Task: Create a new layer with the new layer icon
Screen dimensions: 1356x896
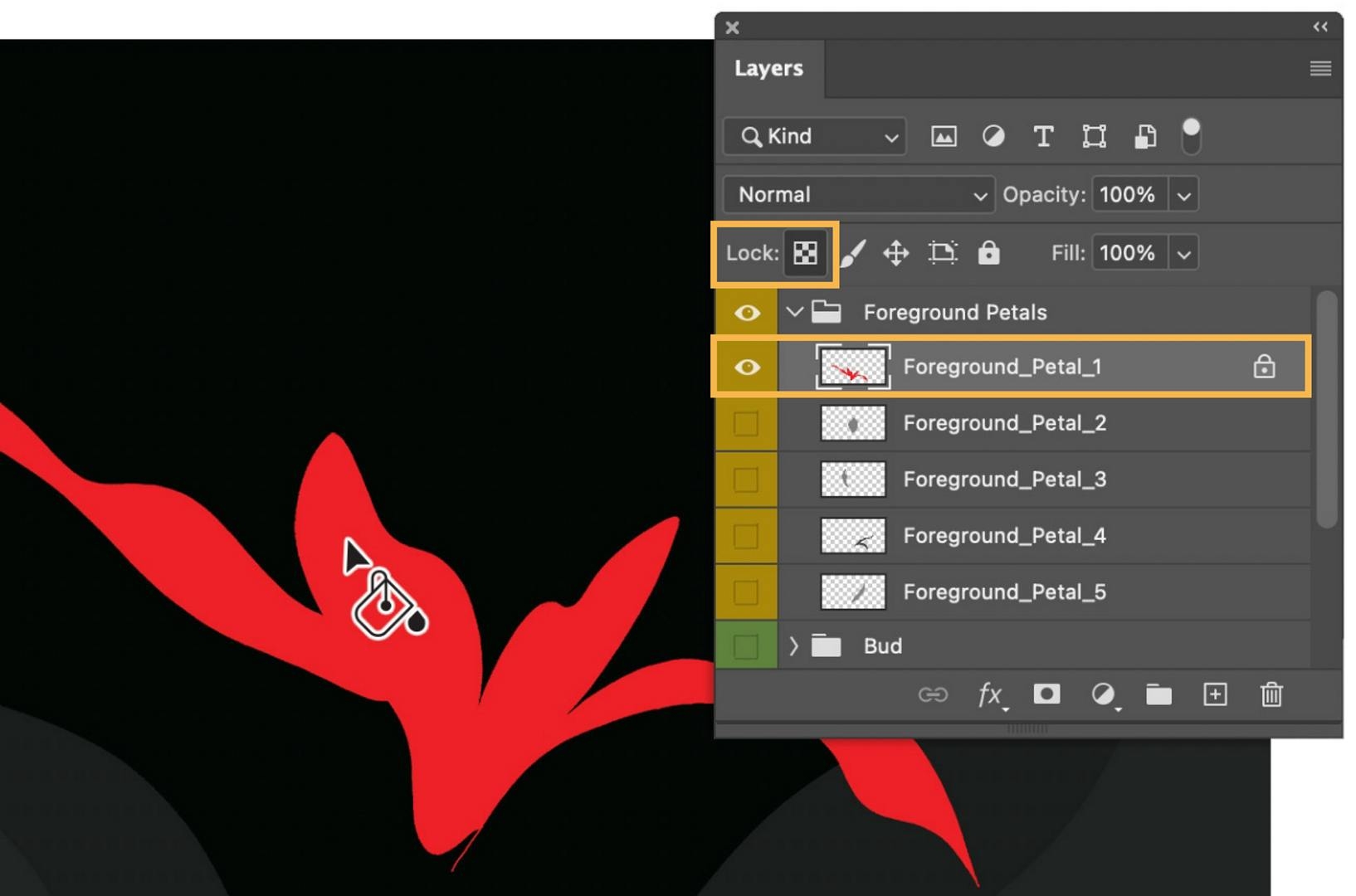Action: point(1214,695)
